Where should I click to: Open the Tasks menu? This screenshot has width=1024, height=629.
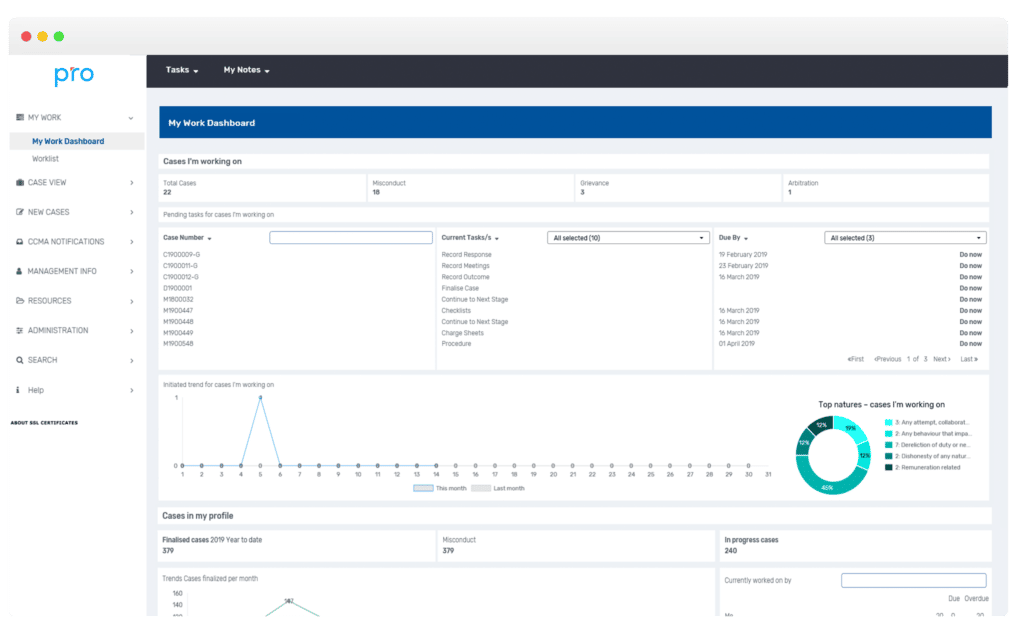click(180, 70)
